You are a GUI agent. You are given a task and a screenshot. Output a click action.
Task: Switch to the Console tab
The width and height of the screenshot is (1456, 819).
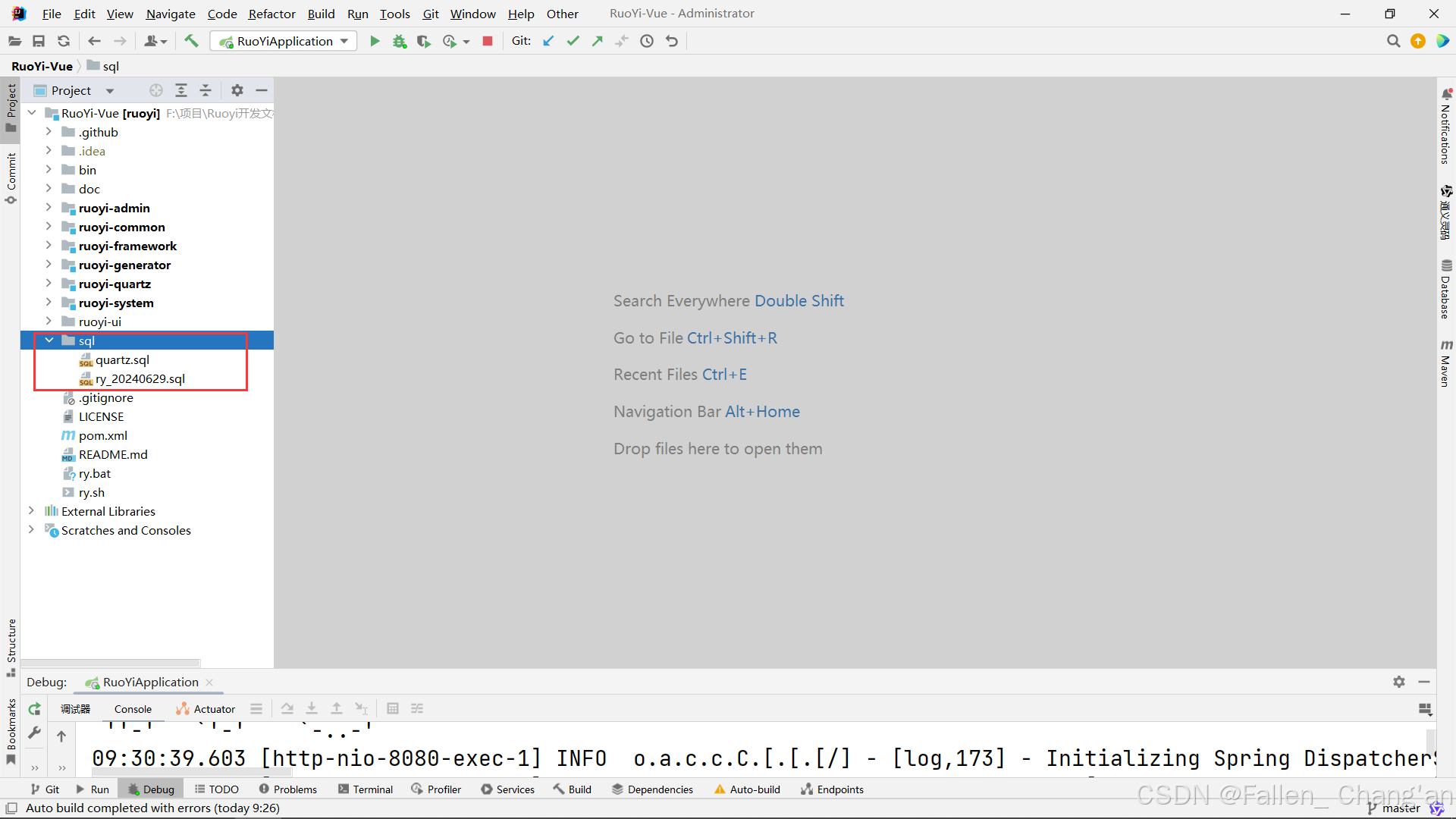133,709
